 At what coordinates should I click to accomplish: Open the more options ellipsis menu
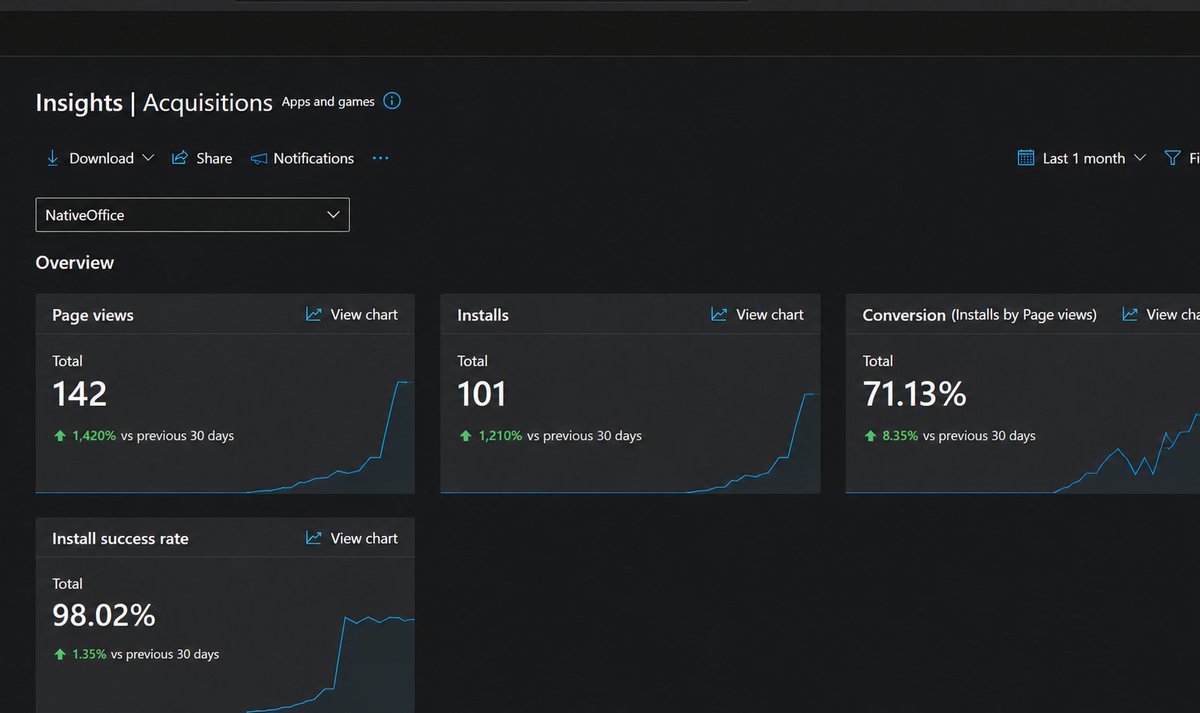pyautogui.click(x=380, y=158)
